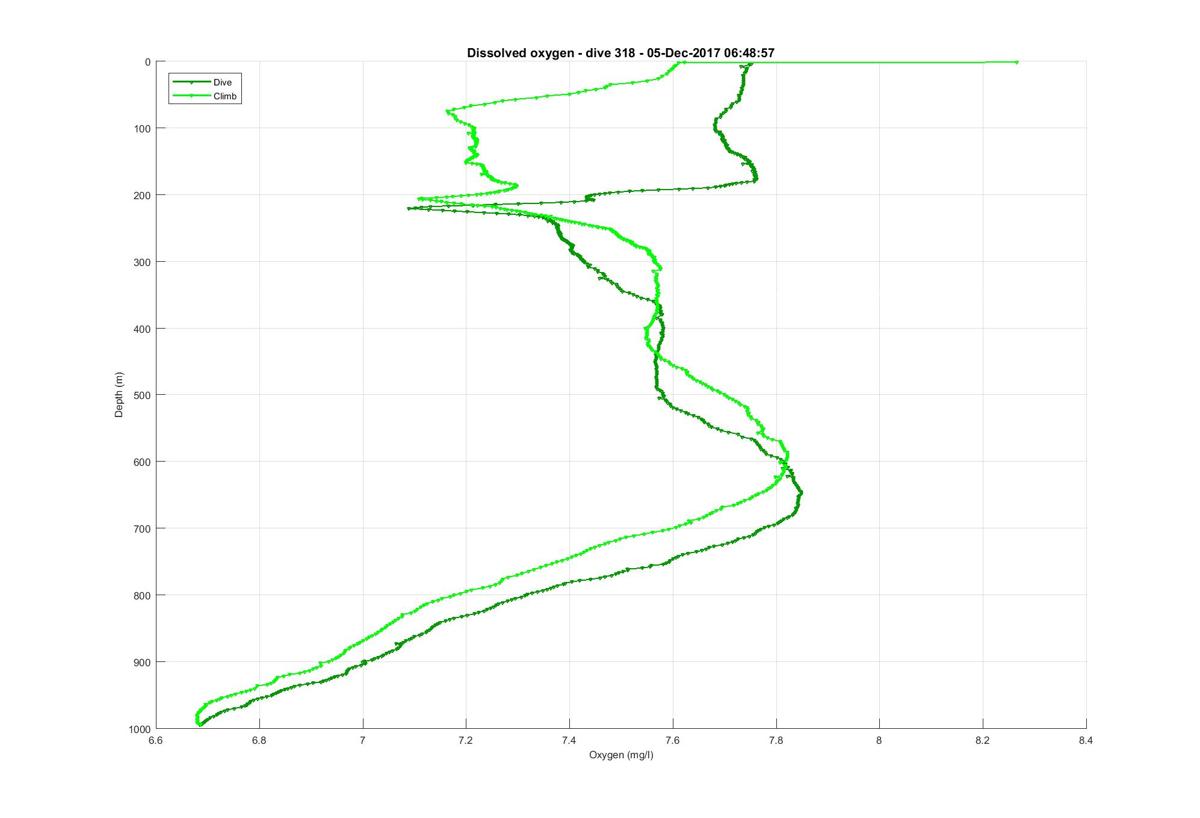Click the y-axis tick label 300
The height and width of the screenshot is (818, 1200).
click(143, 262)
